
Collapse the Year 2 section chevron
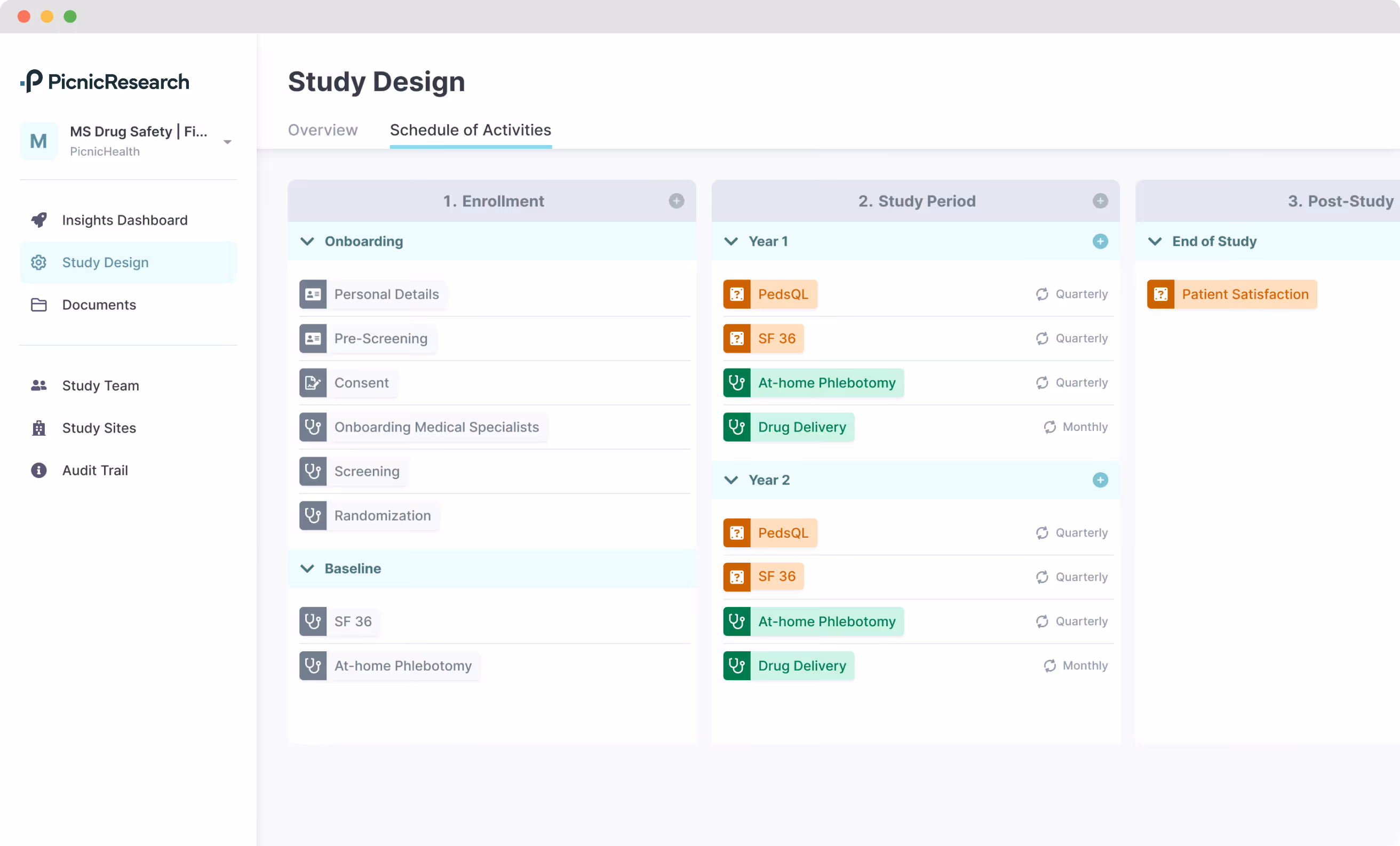[x=731, y=480]
